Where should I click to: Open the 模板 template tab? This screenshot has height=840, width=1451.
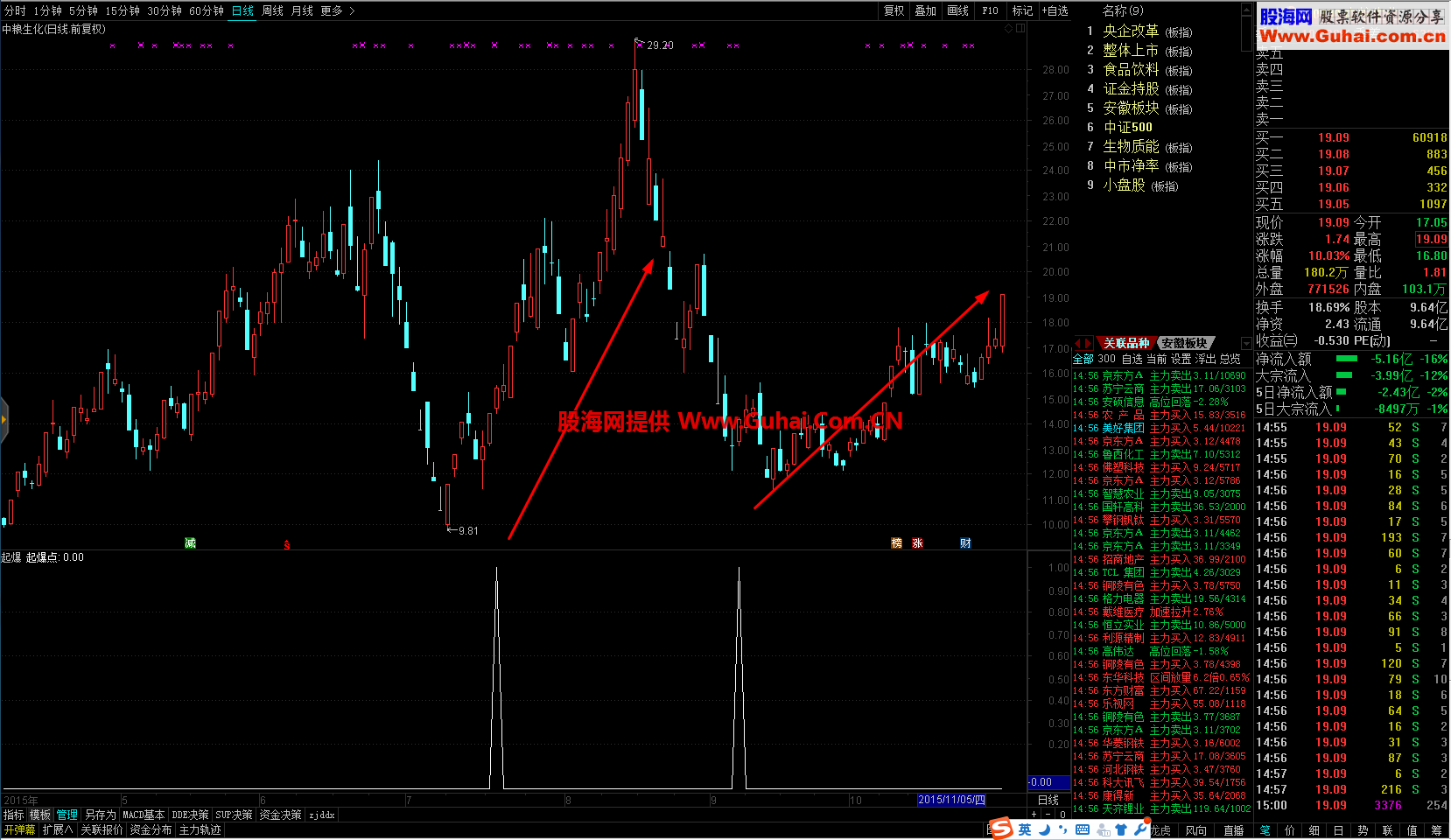(x=40, y=815)
